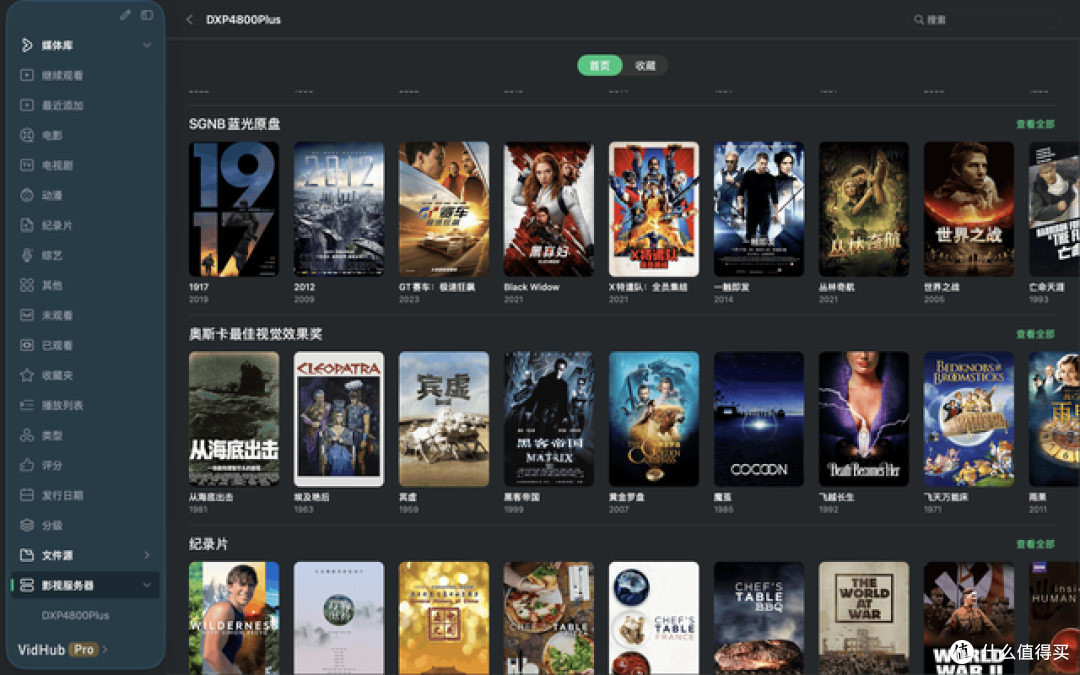Open the 收藏夹 favorites star icon
The height and width of the screenshot is (675, 1080).
click(x=27, y=375)
